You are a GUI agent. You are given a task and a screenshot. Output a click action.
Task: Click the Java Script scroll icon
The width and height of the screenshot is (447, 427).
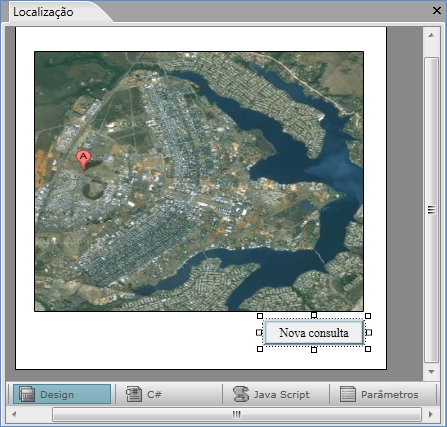[x=241, y=394]
